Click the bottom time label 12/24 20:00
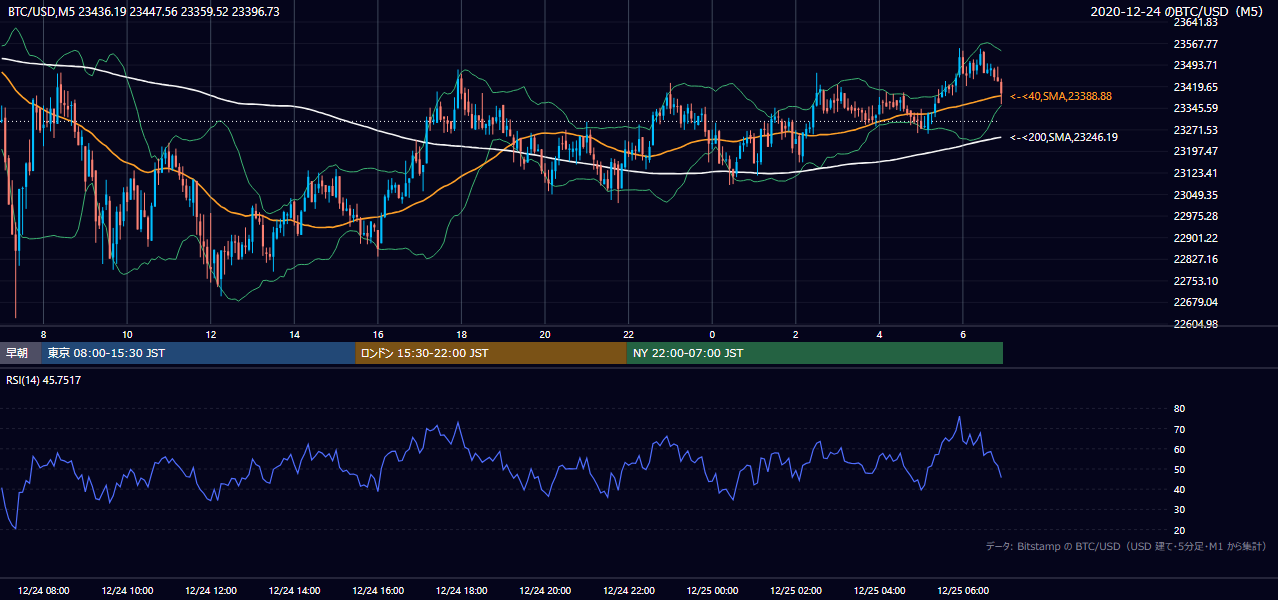 (x=545, y=591)
